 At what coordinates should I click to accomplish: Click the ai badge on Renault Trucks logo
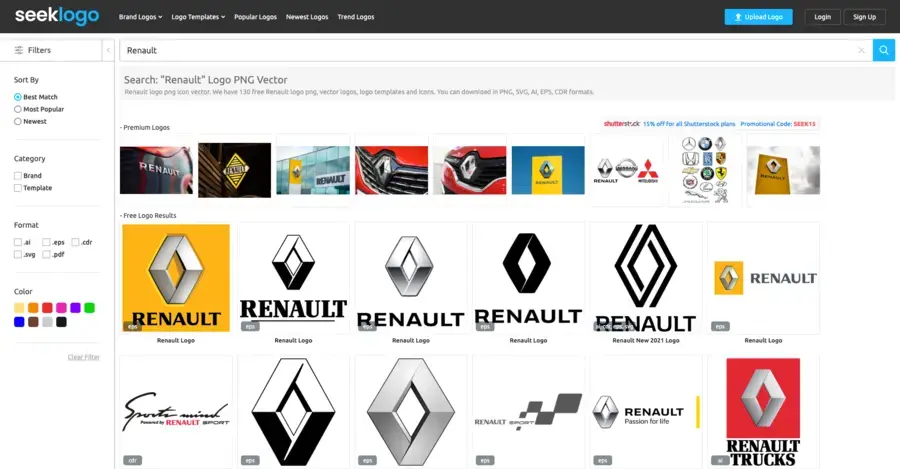point(720,460)
